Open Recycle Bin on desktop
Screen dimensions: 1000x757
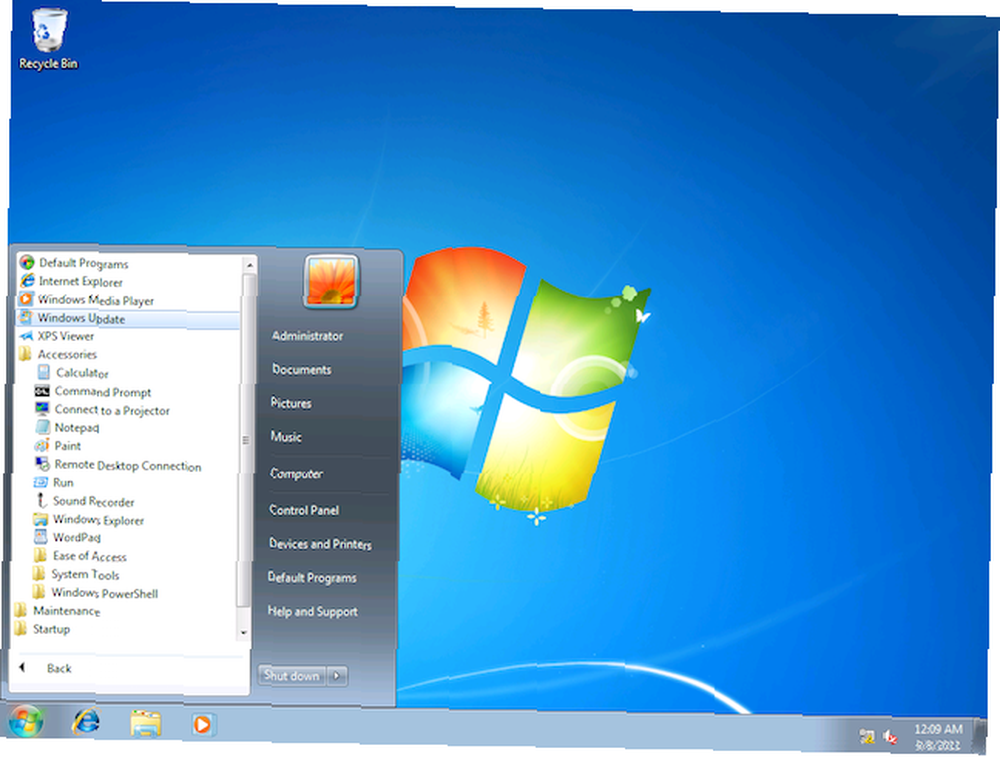coord(48,40)
